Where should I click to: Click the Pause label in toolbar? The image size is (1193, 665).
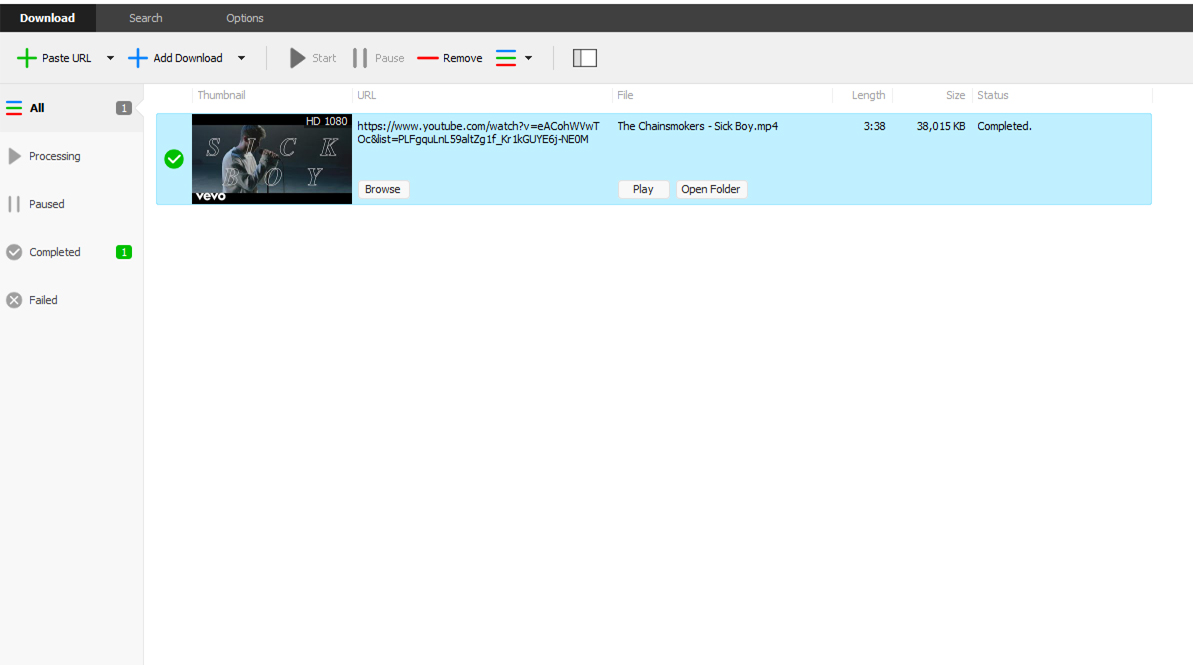[390, 58]
